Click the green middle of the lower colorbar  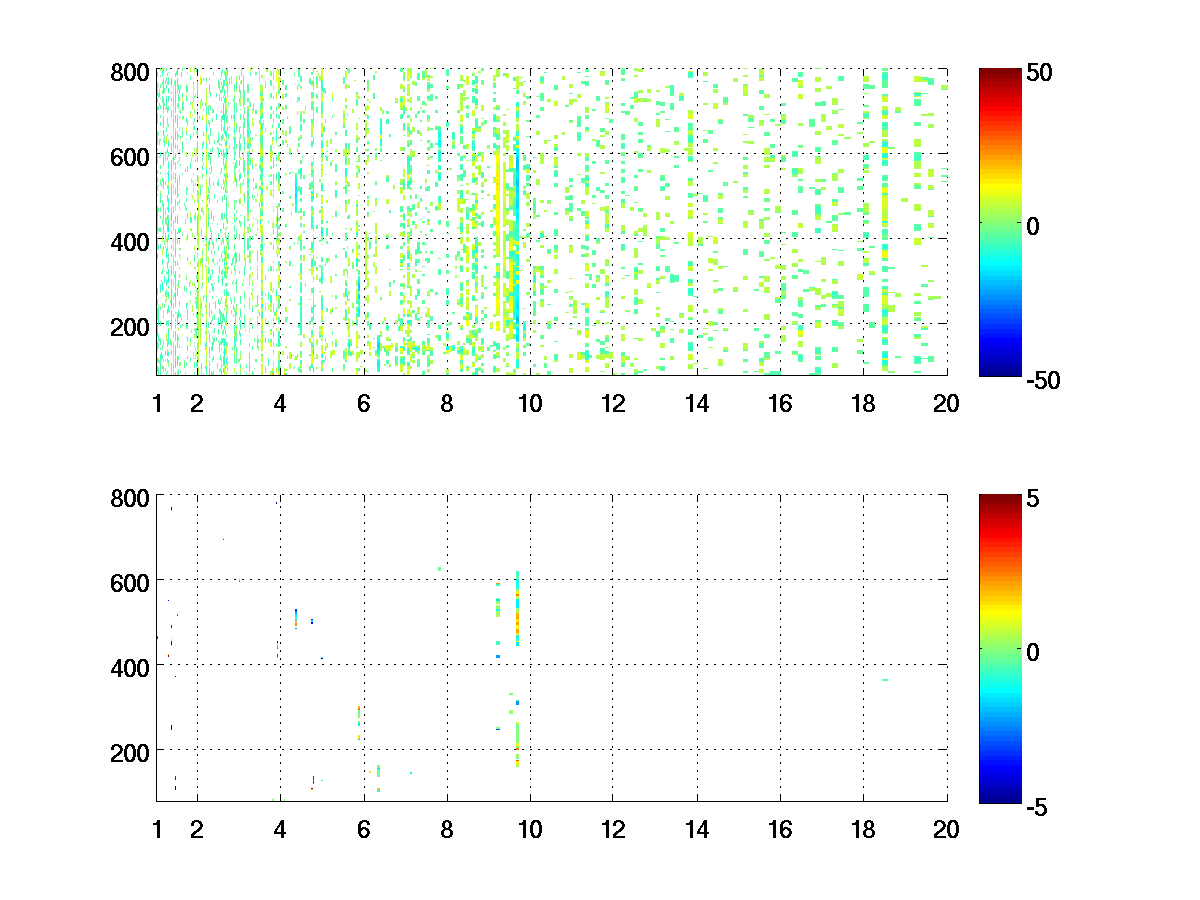(x=1000, y=650)
